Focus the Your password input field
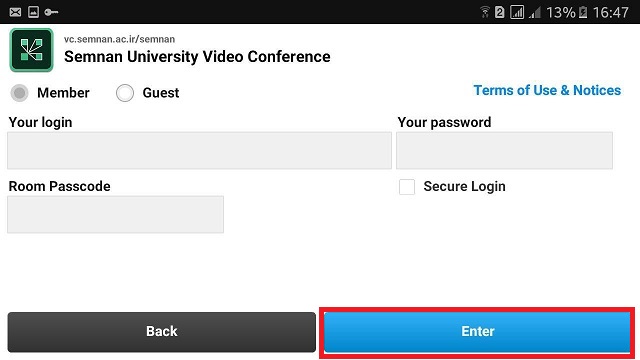Viewport: 640px width, 360px height. [x=504, y=150]
